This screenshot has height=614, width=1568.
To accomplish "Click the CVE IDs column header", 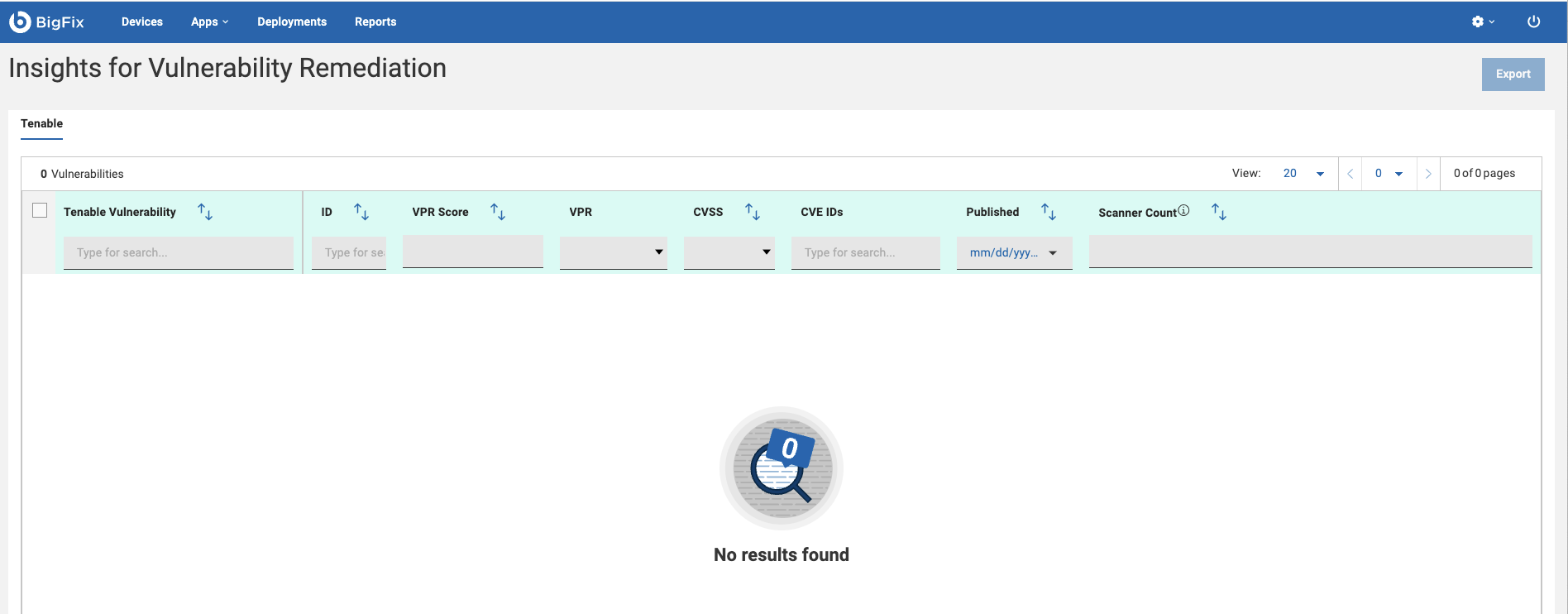I will 822,212.
